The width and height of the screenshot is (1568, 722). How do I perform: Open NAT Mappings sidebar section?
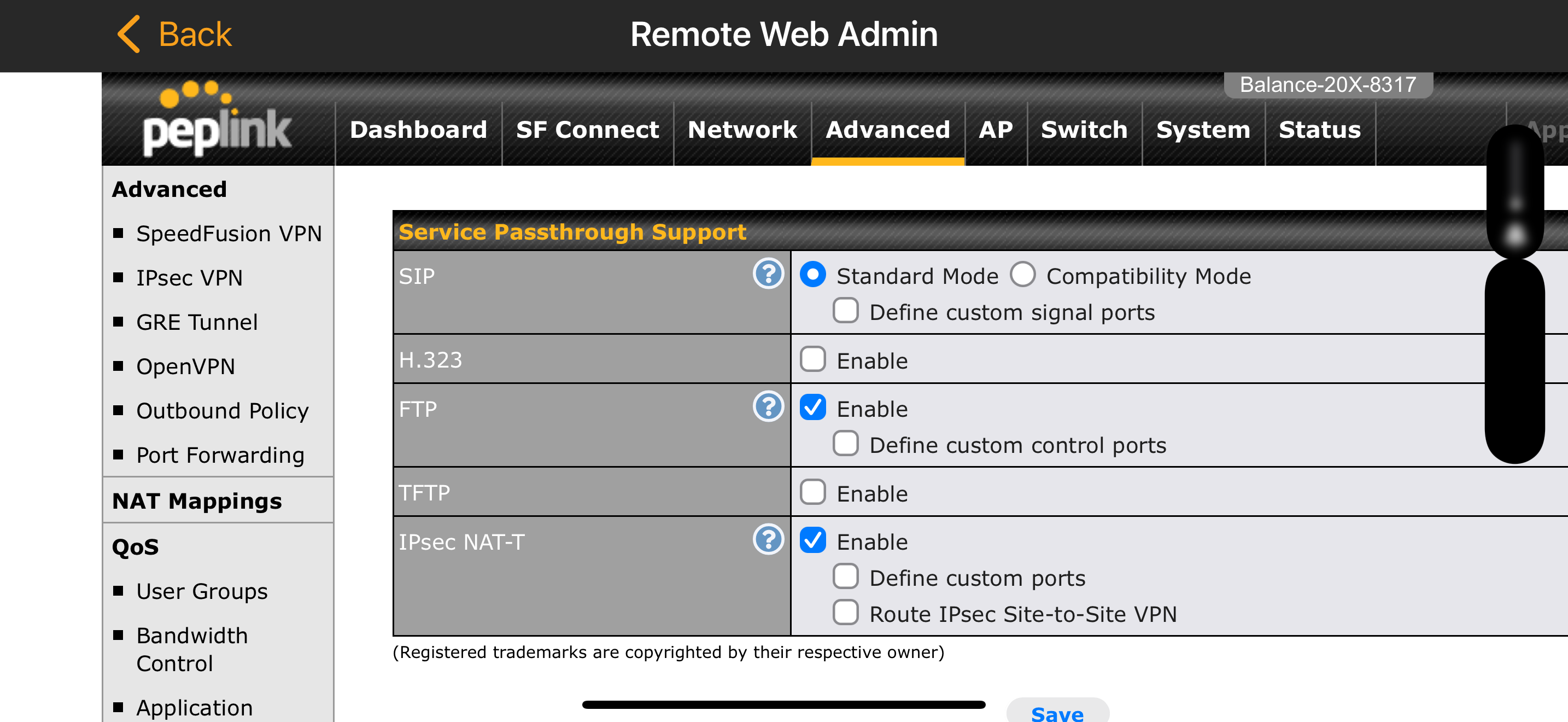coord(197,501)
